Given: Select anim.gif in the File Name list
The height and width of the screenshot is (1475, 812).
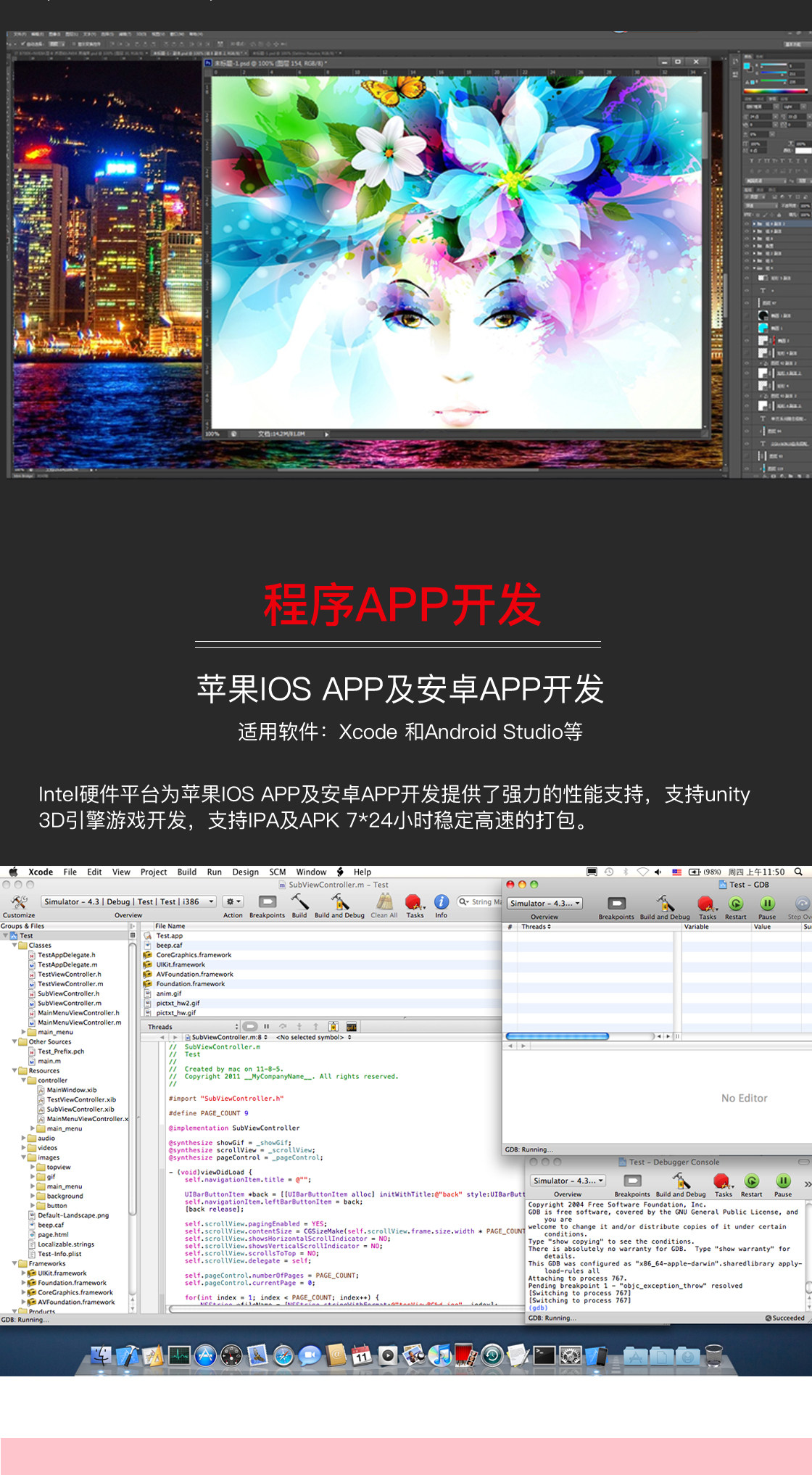Looking at the screenshot, I should click(169, 993).
